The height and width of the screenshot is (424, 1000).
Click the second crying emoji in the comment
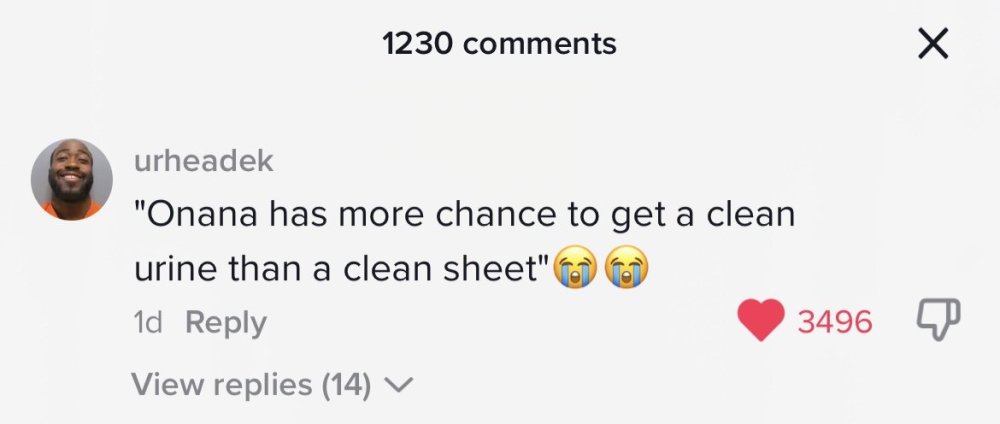click(x=626, y=268)
